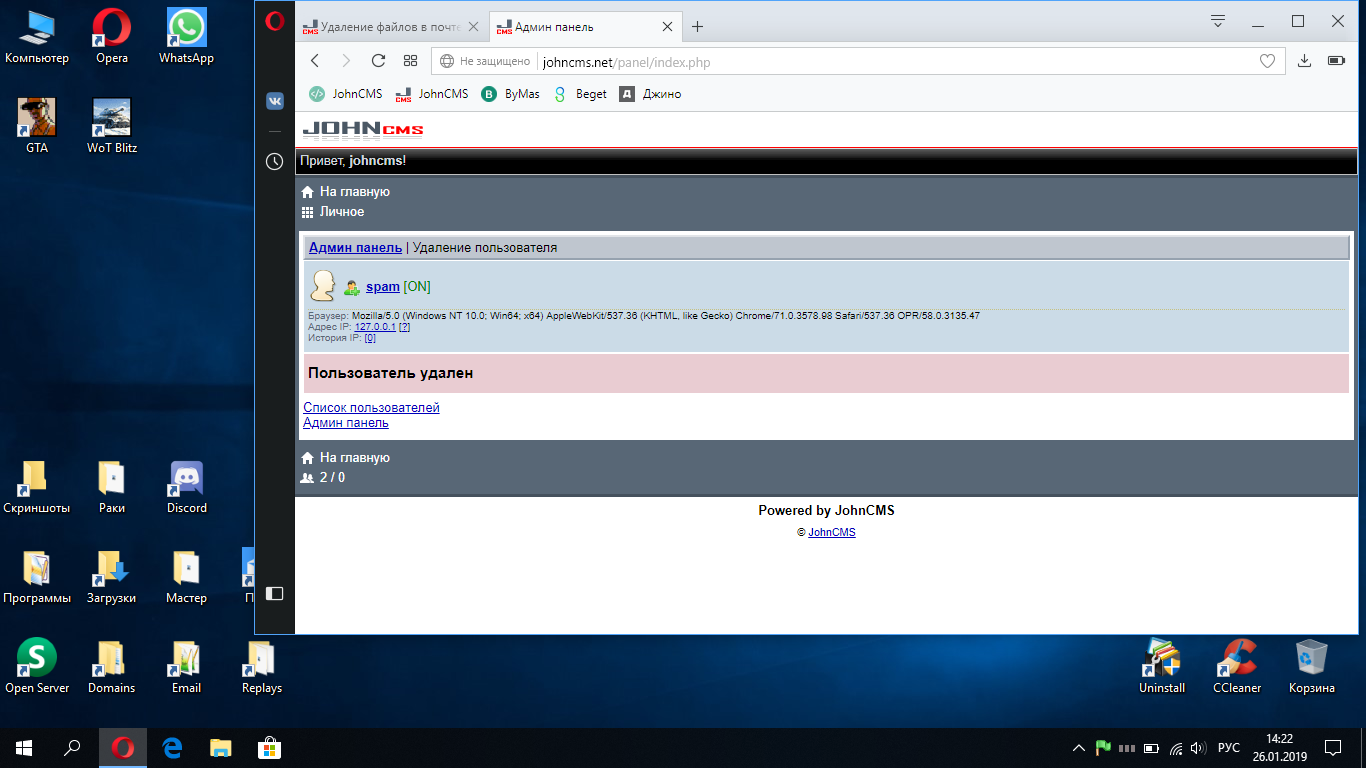Viewport: 1366px width, 768px height.
Task: Open VK messenger in Opera sidebar
Action: point(275,101)
